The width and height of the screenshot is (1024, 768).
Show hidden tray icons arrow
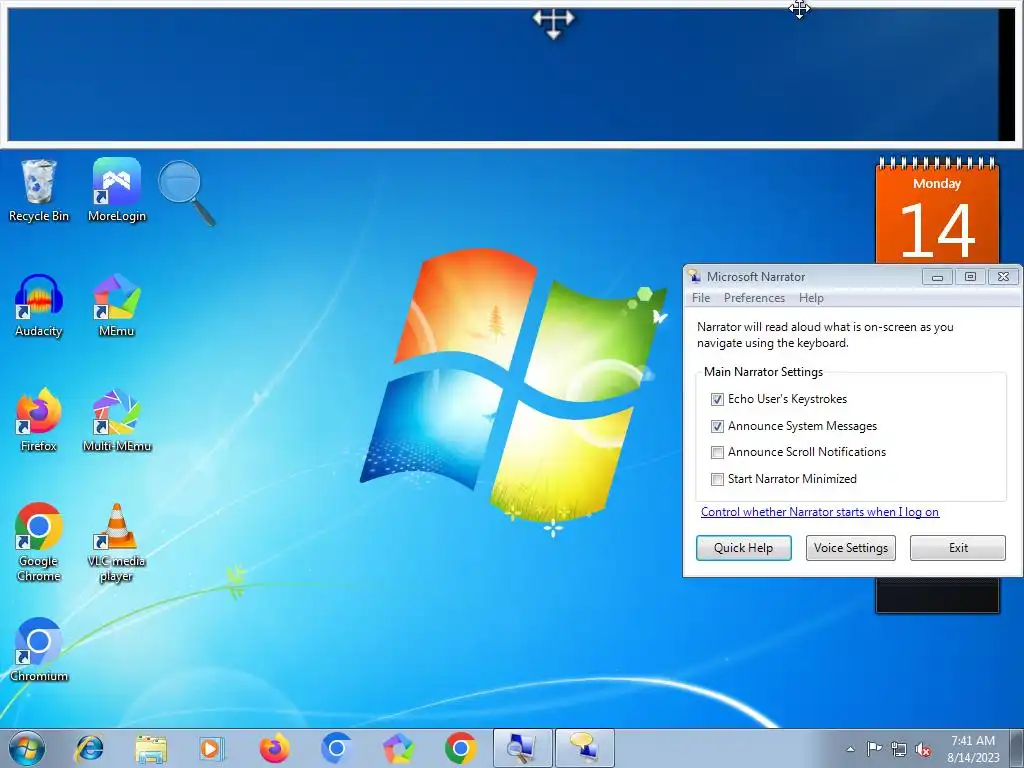[x=850, y=749]
